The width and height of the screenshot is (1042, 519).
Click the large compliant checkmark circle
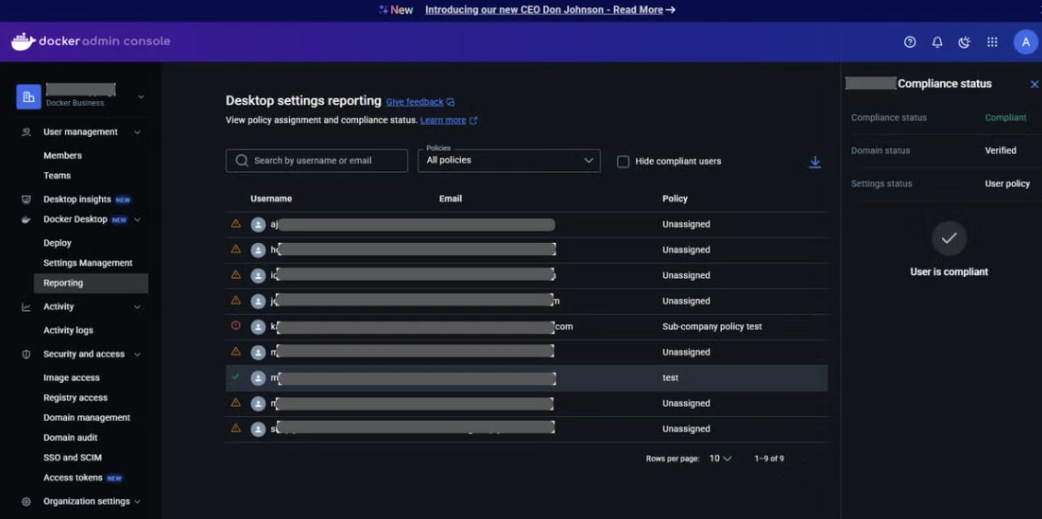pyautogui.click(x=949, y=238)
